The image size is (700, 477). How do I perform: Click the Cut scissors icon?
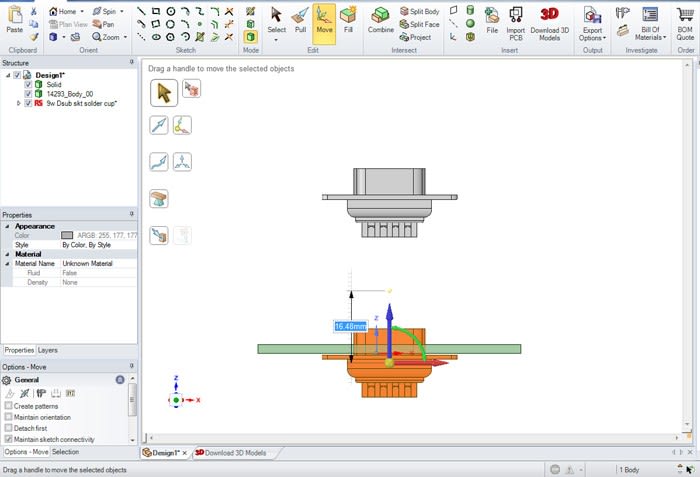34,12
